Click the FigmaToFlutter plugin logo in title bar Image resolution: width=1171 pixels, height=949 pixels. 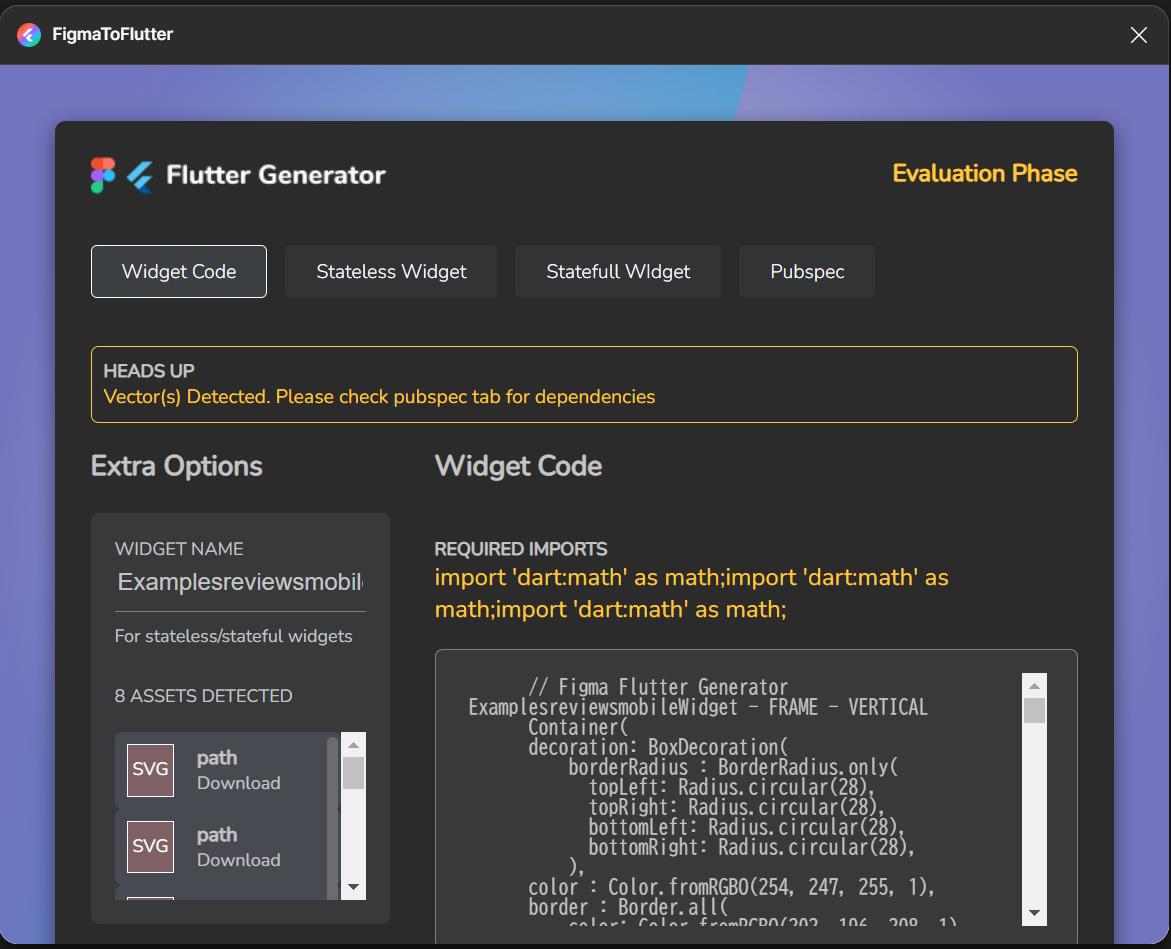click(x=29, y=34)
